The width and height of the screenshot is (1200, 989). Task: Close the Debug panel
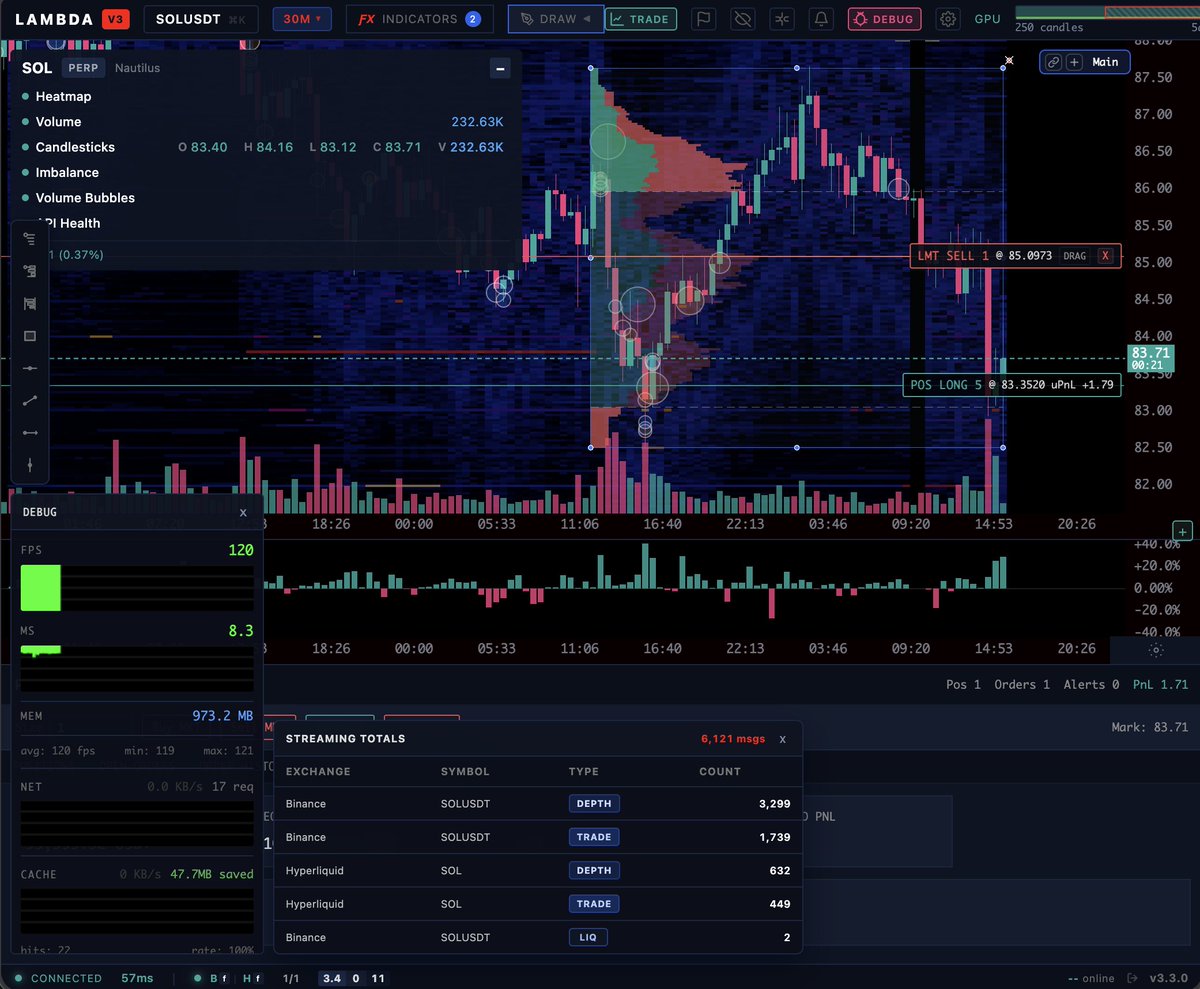point(243,512)
